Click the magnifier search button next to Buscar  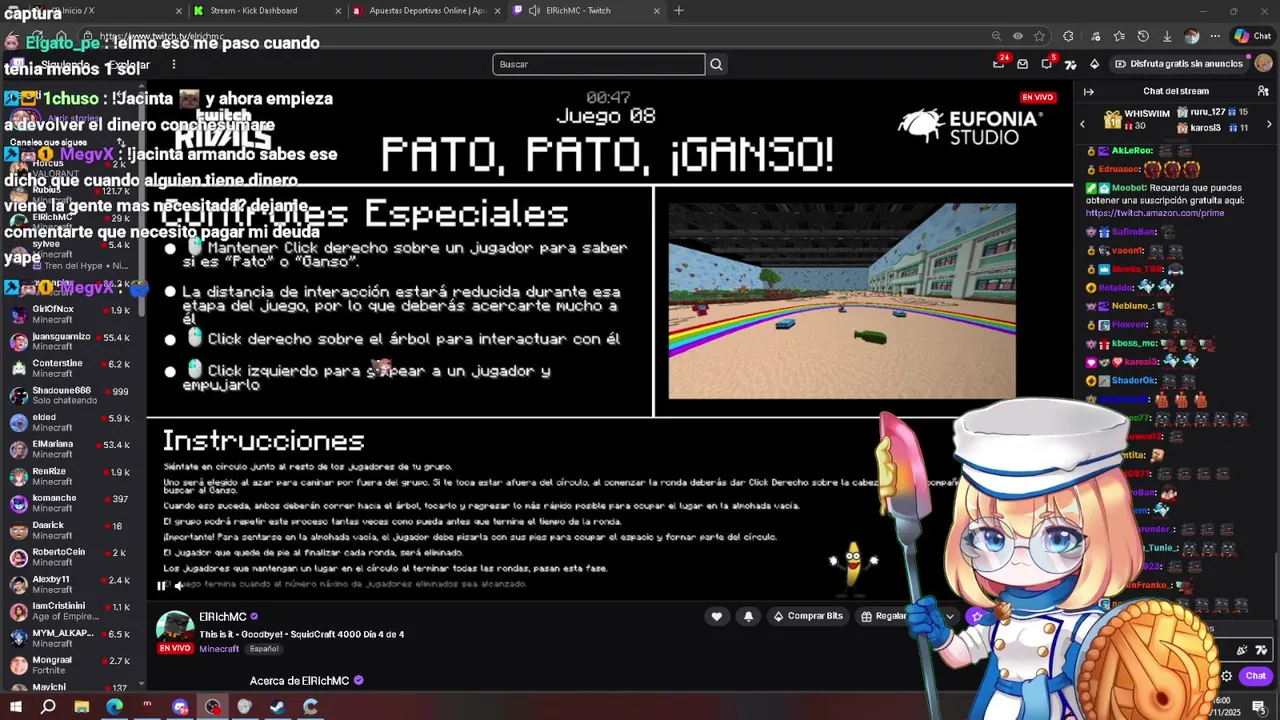click(x=716, y=64)
